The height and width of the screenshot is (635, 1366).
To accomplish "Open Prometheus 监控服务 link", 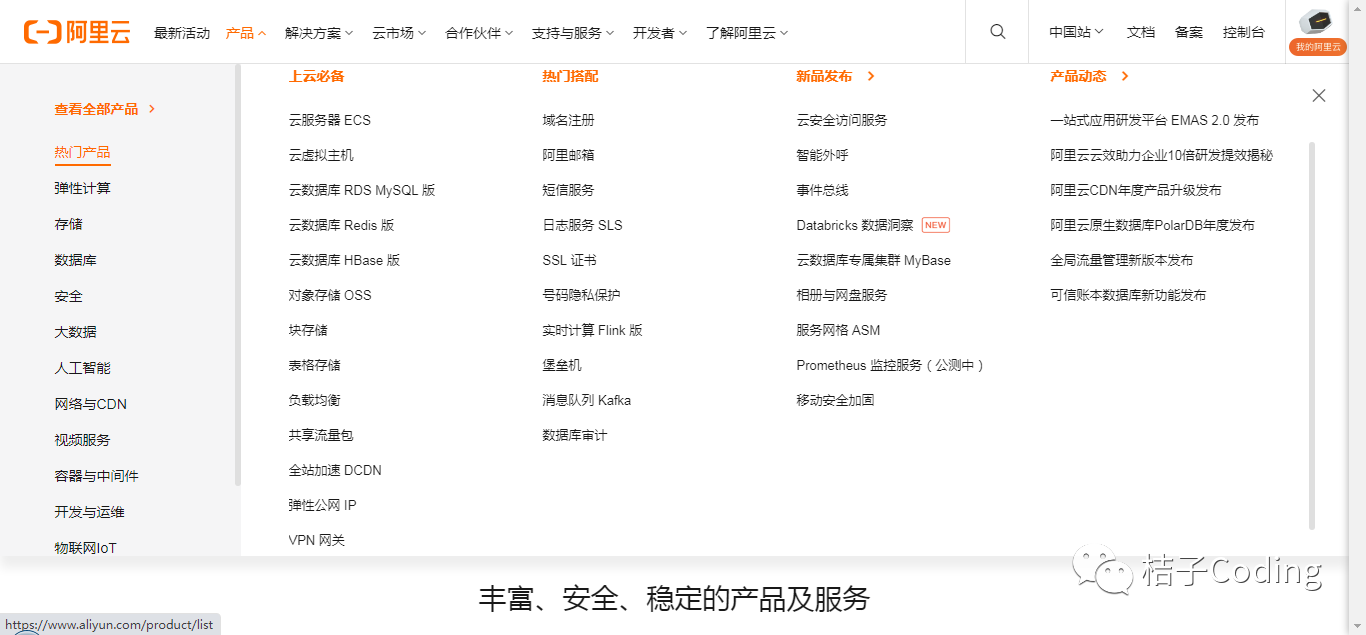I will tap(890, 365).
